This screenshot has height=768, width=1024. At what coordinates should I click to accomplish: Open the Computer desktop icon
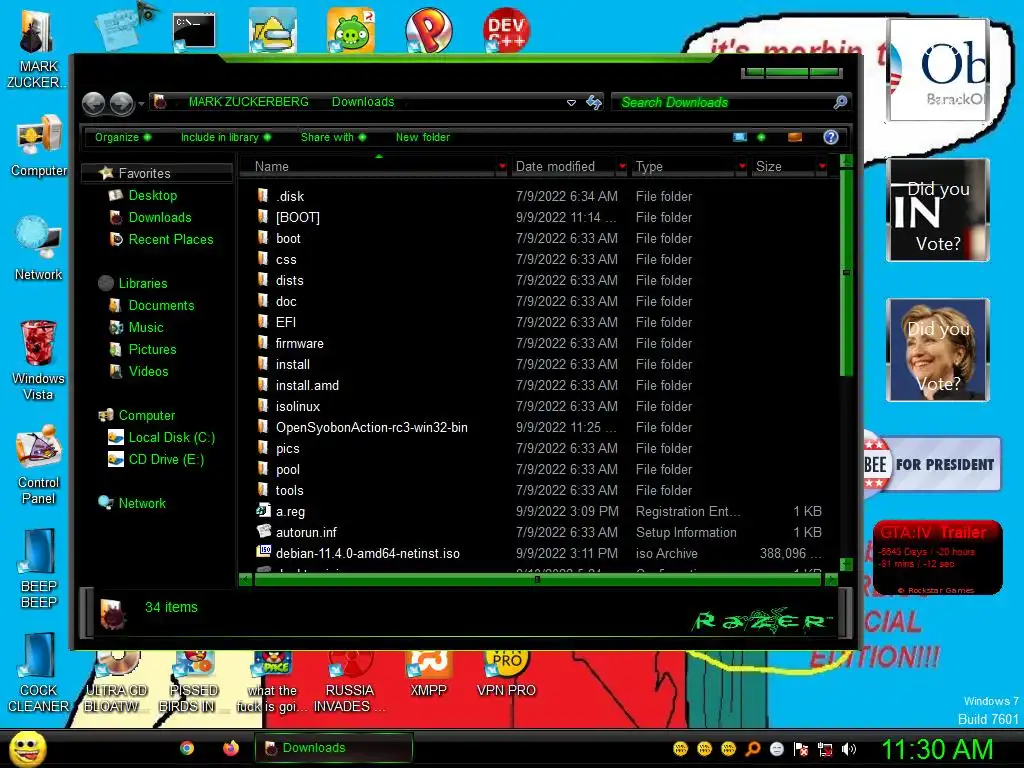point(39,145)
